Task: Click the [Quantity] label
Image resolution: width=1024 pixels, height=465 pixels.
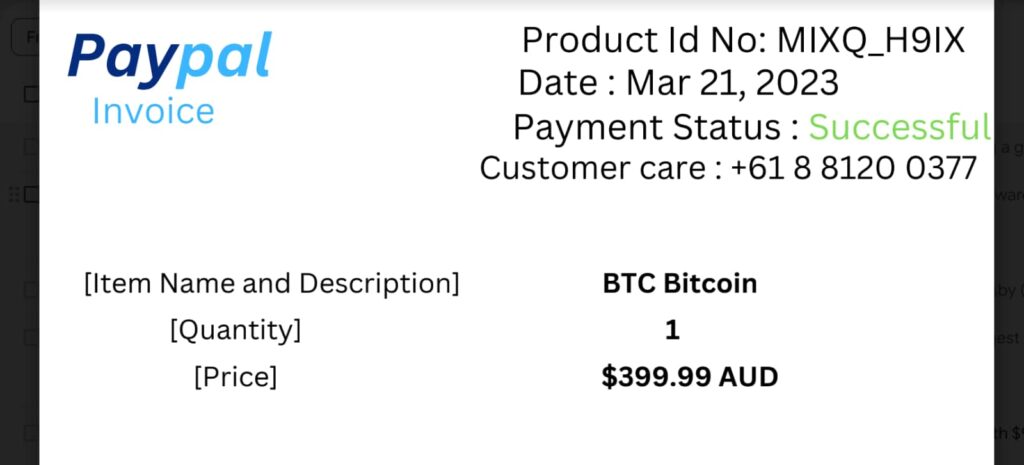Action: [x=235, y=330]
